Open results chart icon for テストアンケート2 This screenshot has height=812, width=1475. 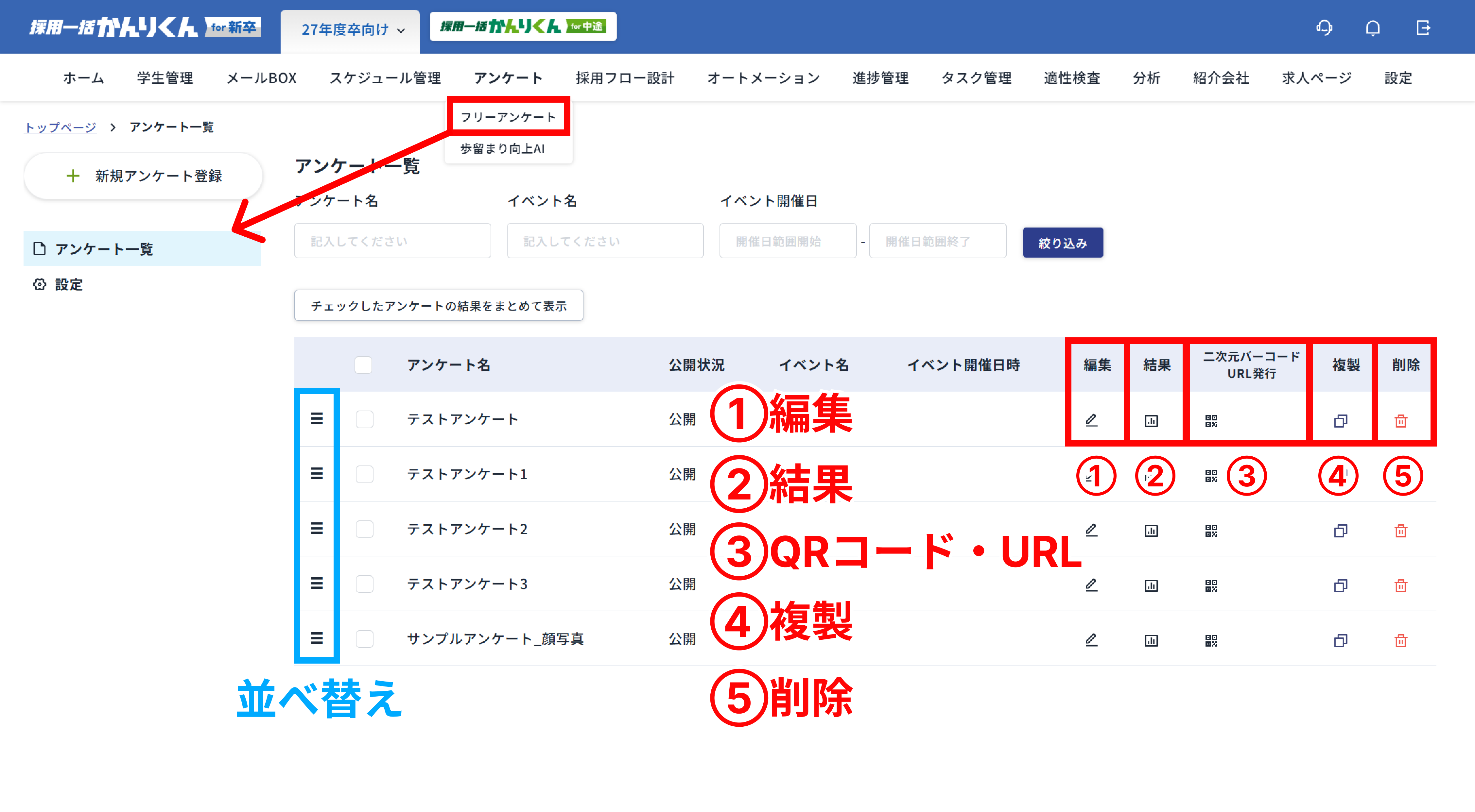pos(1151,531)
